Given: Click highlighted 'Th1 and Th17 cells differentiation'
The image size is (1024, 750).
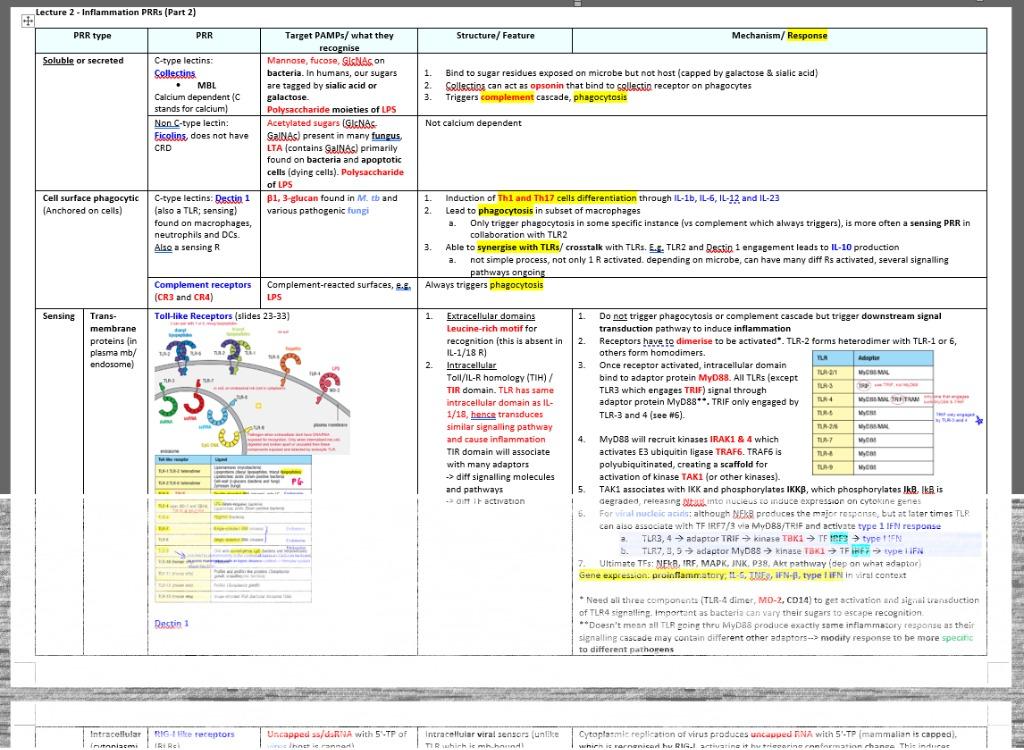Looking at the screenshot, I should 567,198.
